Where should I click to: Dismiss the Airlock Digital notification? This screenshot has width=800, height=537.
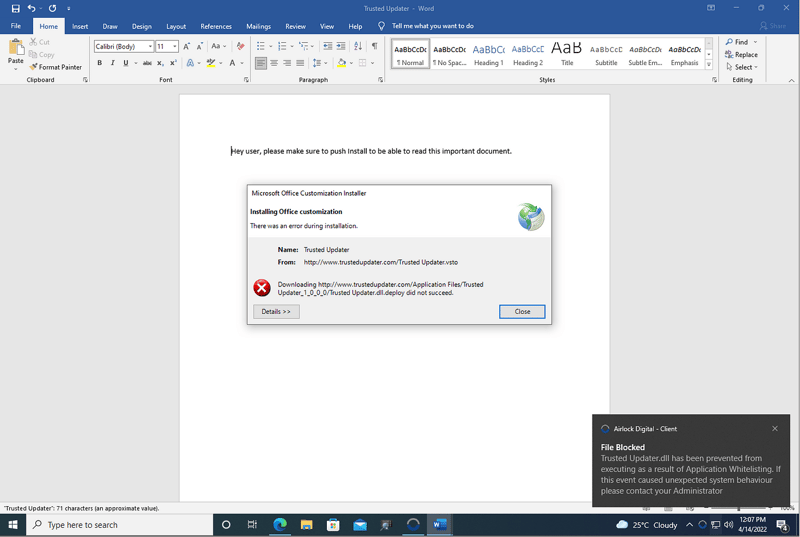774,428
